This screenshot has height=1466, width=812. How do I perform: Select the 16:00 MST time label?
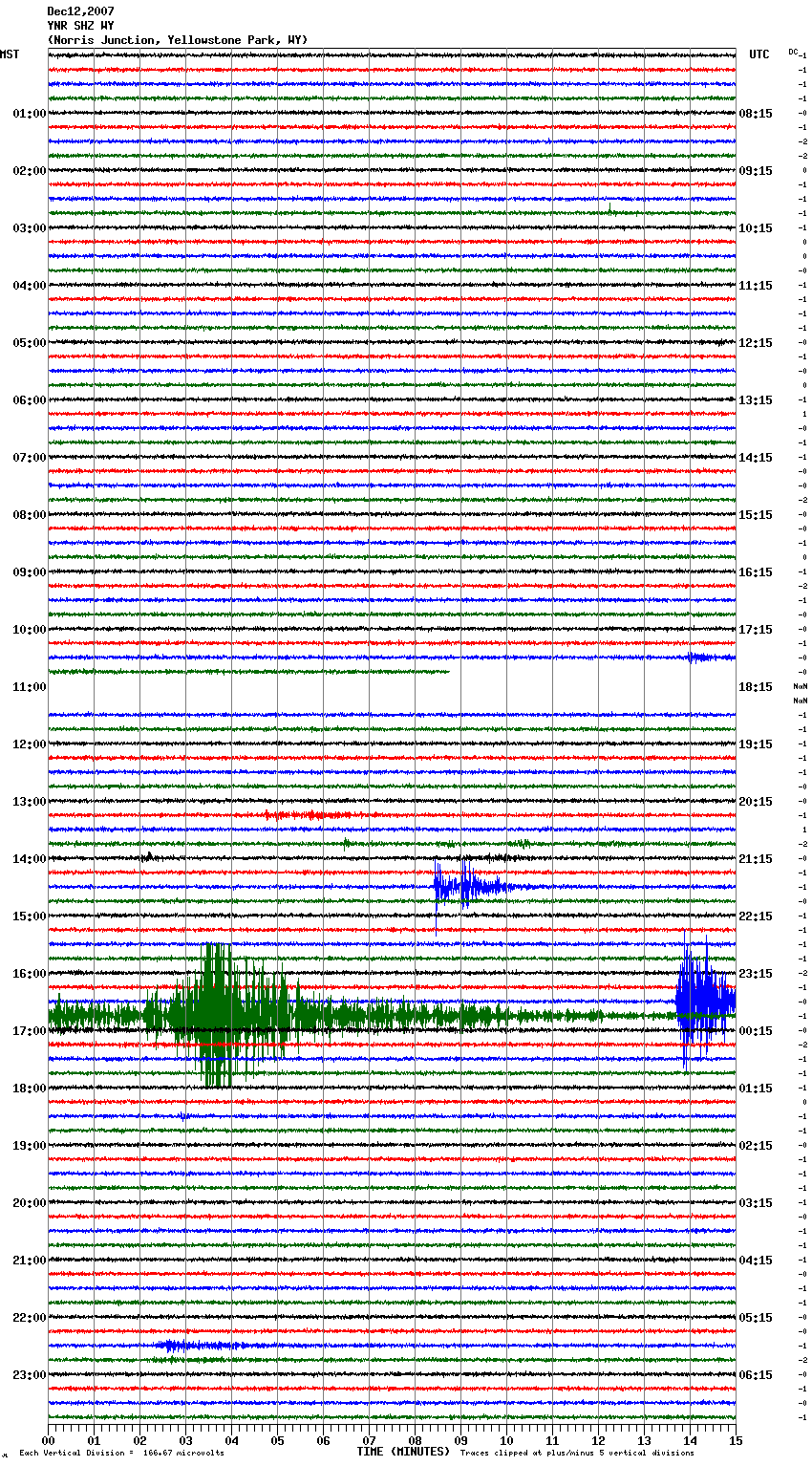29,974
